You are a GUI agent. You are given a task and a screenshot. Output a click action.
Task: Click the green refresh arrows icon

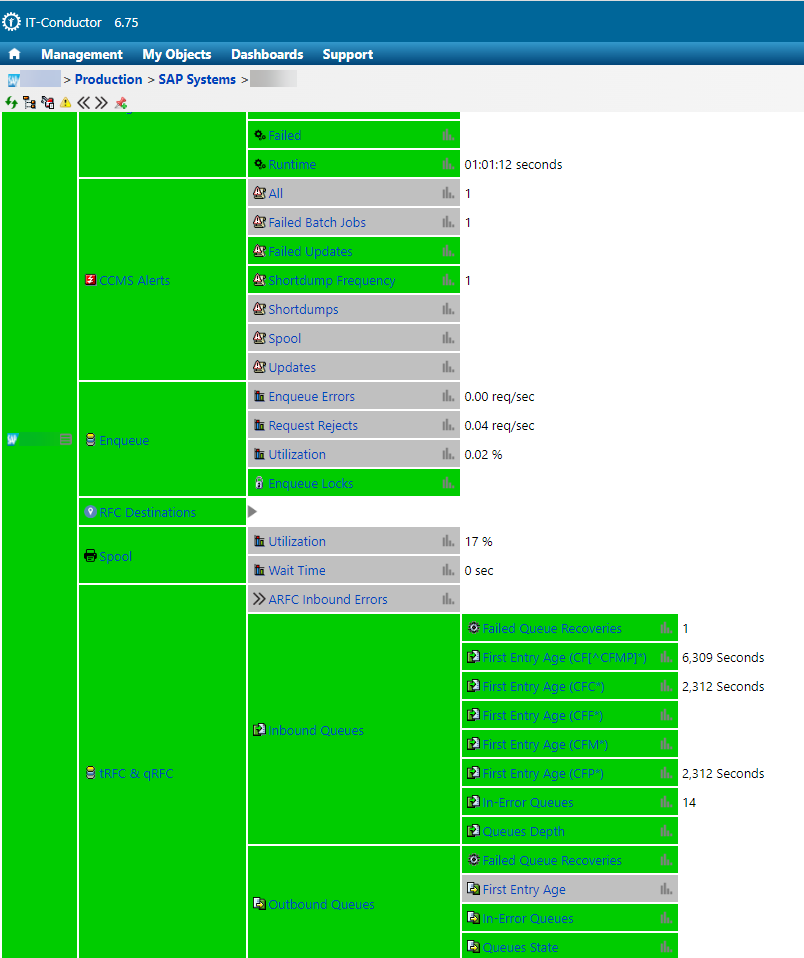11,103
